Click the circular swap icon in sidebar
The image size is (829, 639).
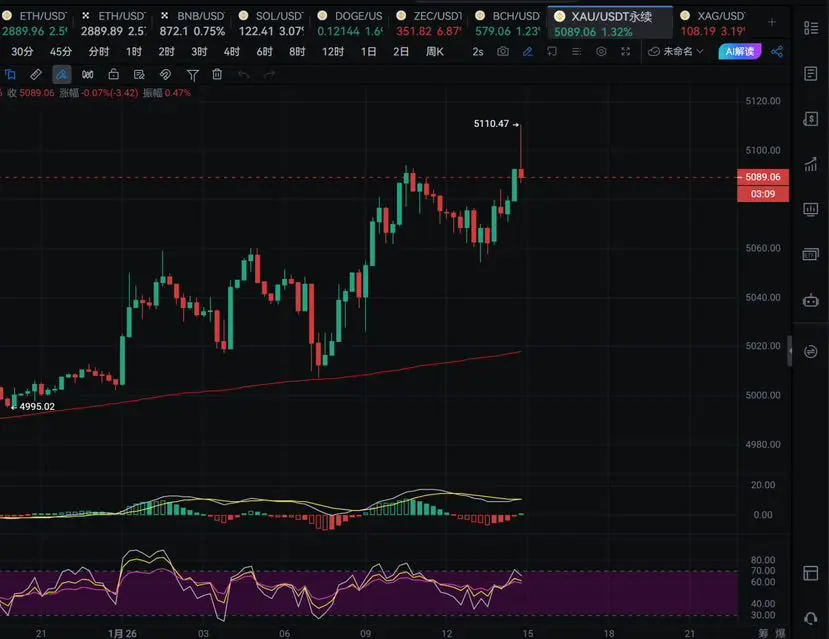tap(810, 351)
